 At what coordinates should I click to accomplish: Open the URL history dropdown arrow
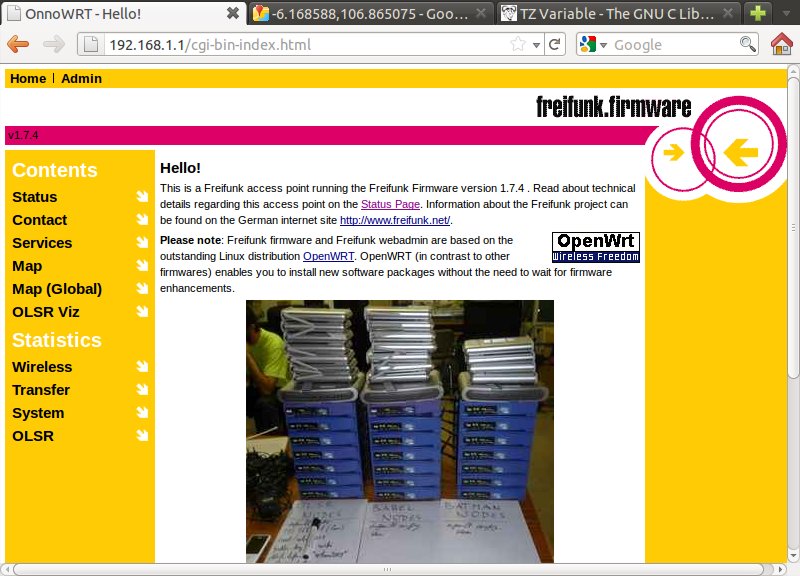pos(536,45)
